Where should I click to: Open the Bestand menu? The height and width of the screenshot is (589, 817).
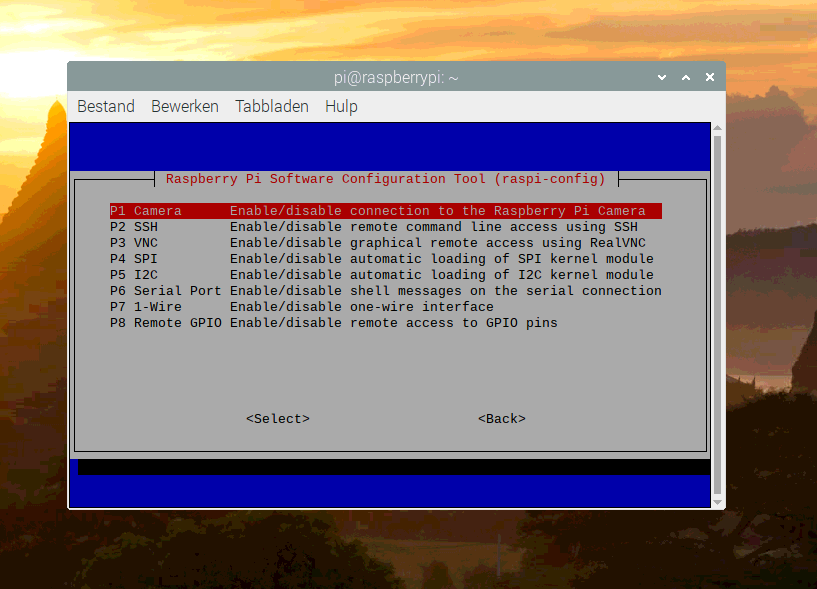click(x=106, y=106)
